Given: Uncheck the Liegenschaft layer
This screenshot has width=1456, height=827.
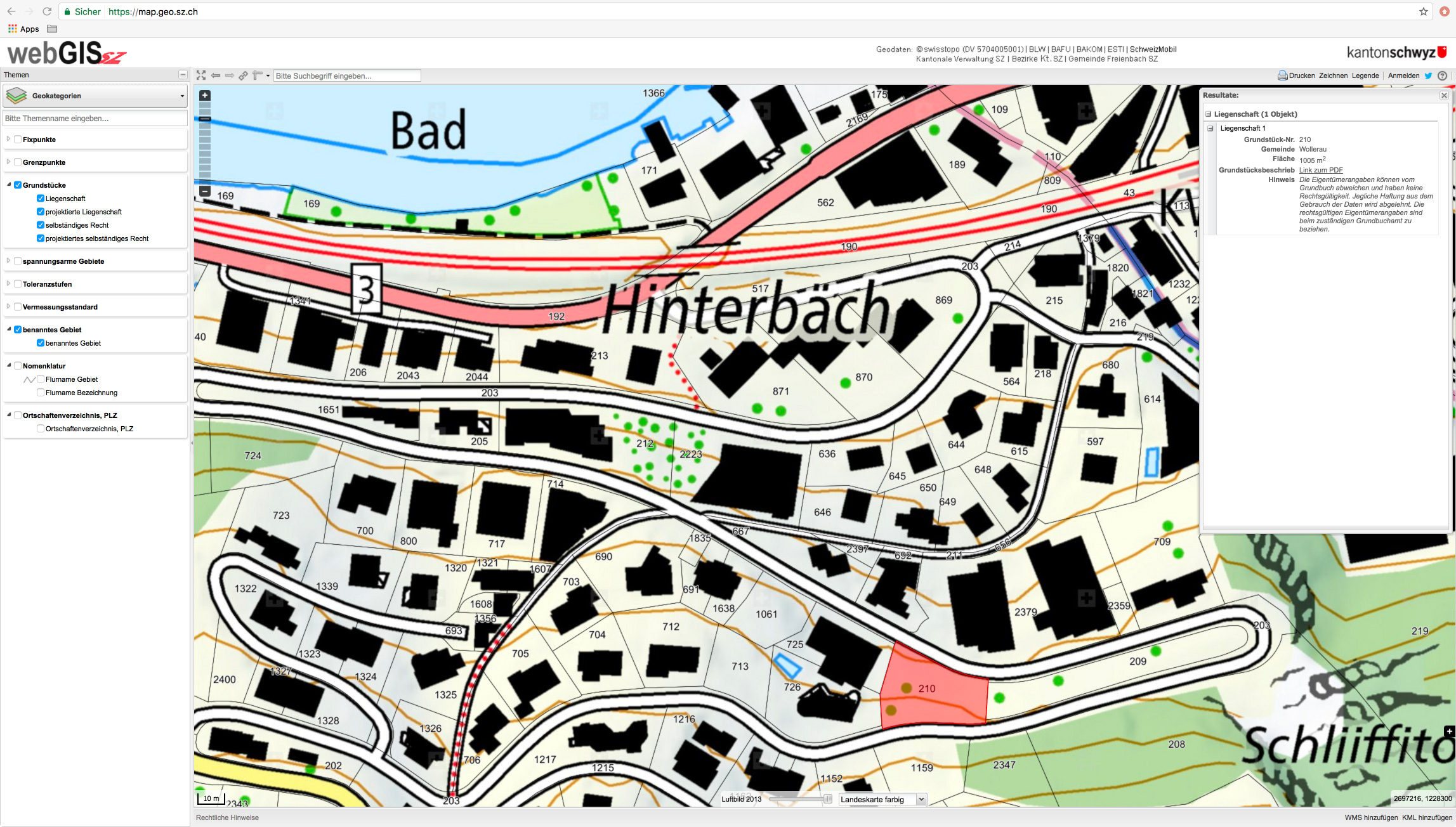Looking at the screenshot, I should (x=41, y=199).
